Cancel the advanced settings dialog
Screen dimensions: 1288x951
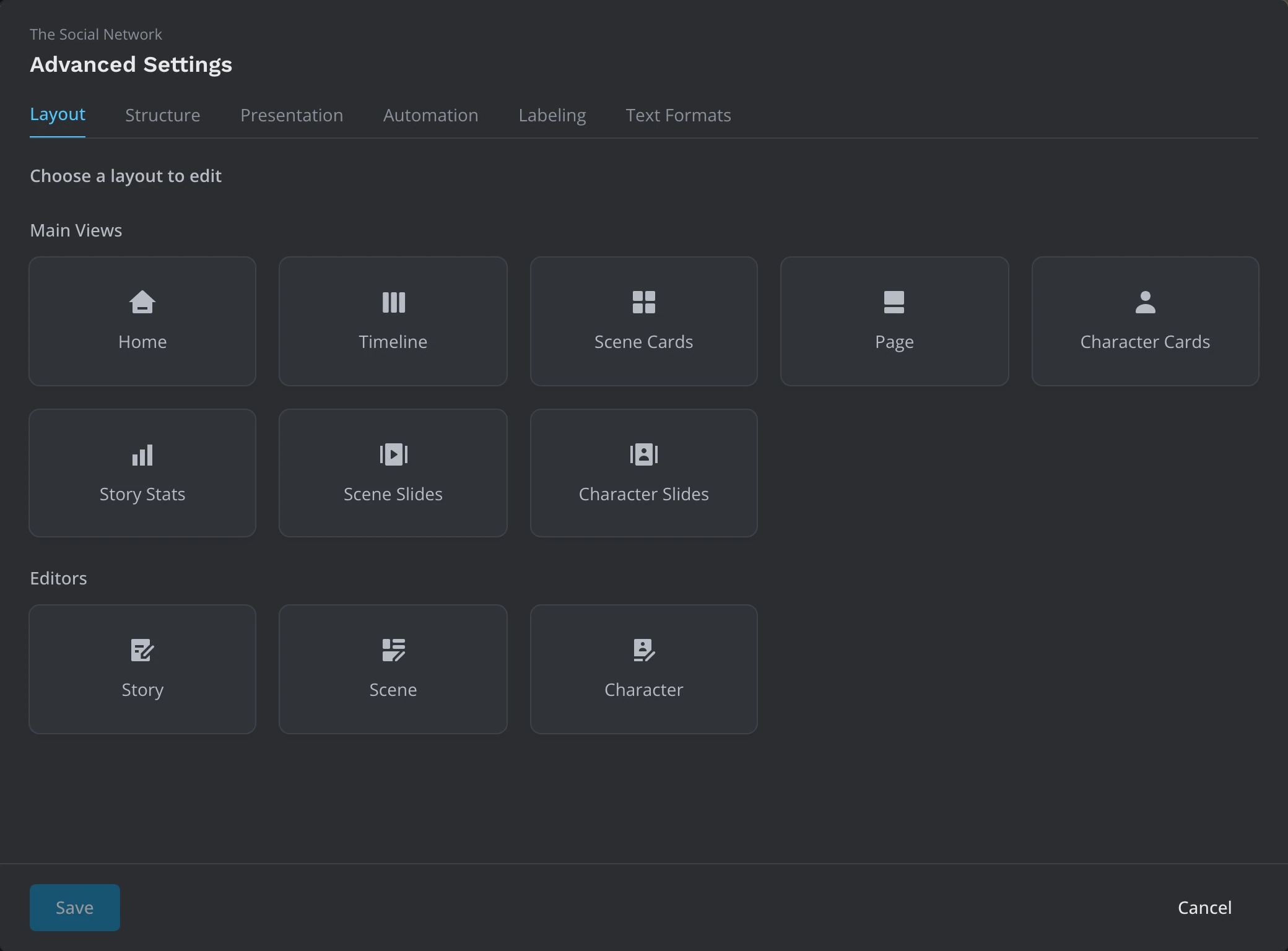(x=1204, y=907)
